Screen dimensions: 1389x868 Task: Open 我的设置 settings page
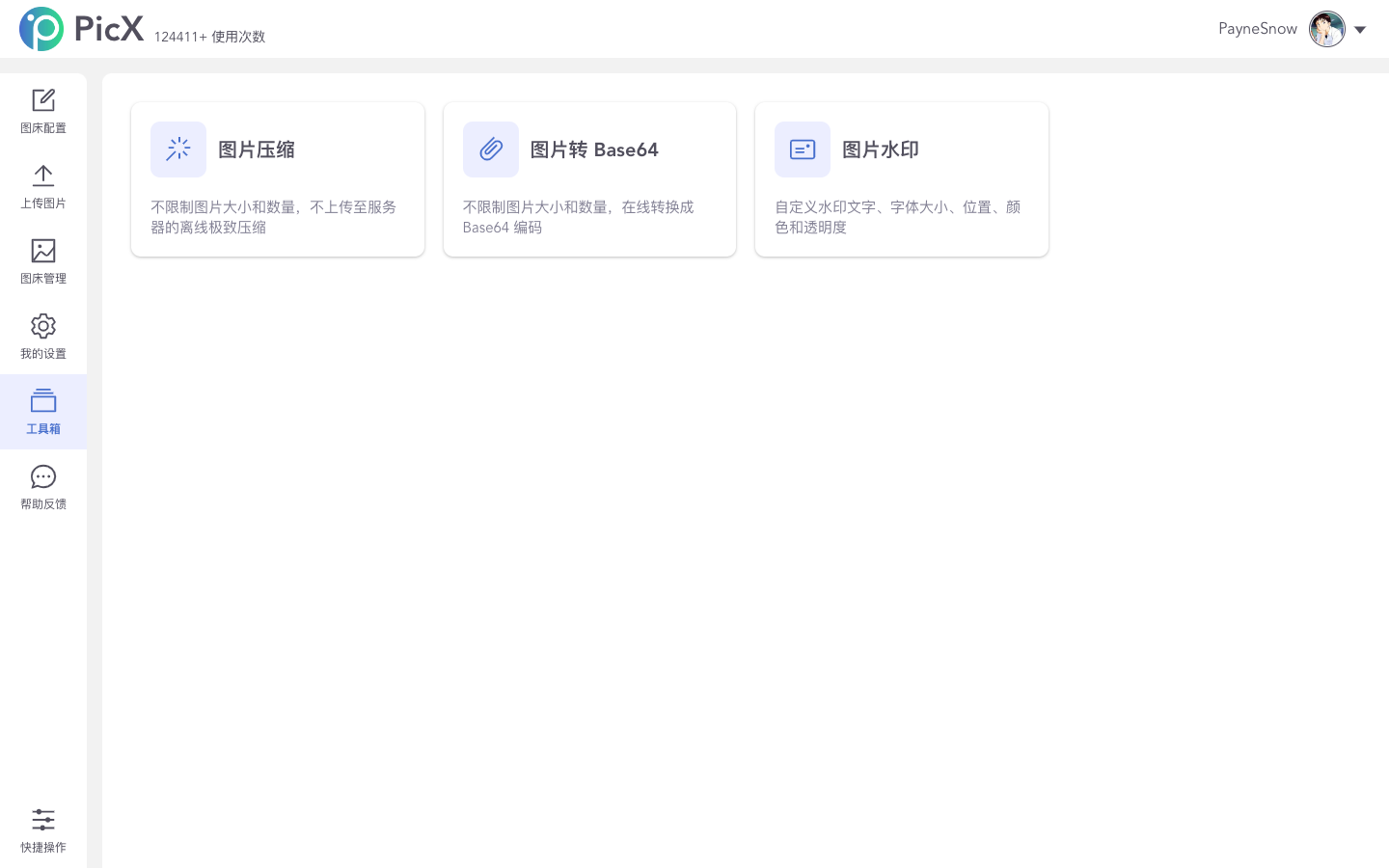pos(43,335)
